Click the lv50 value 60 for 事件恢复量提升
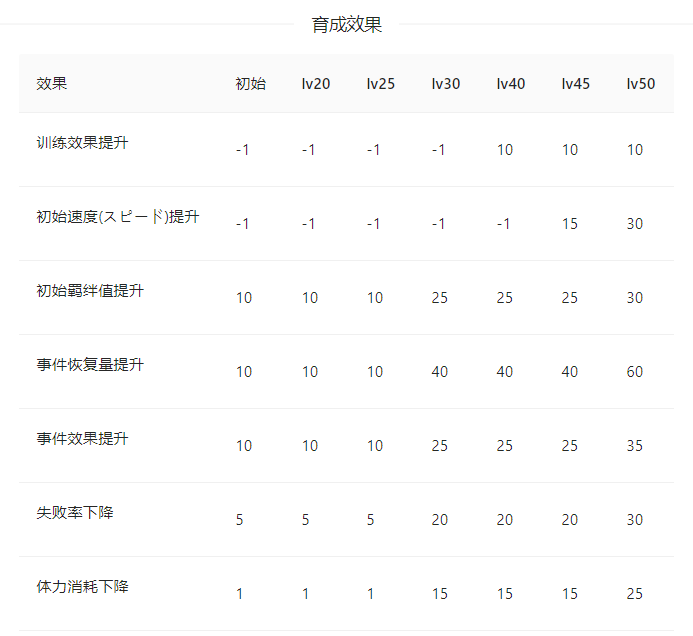Screen dimensions: 693x636 click(x=635, y=372)
